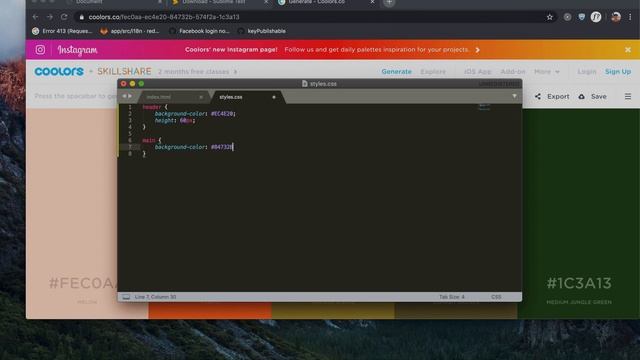The height and width of the screenshot is (360, 640).
Task: Click the #1C3A13 hex code text
Action: (x=579, y=283)
